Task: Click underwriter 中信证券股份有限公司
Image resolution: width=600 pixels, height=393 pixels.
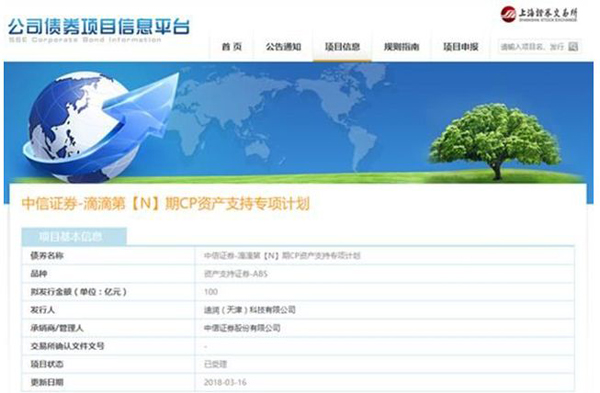Action: (x=242, y=328)
